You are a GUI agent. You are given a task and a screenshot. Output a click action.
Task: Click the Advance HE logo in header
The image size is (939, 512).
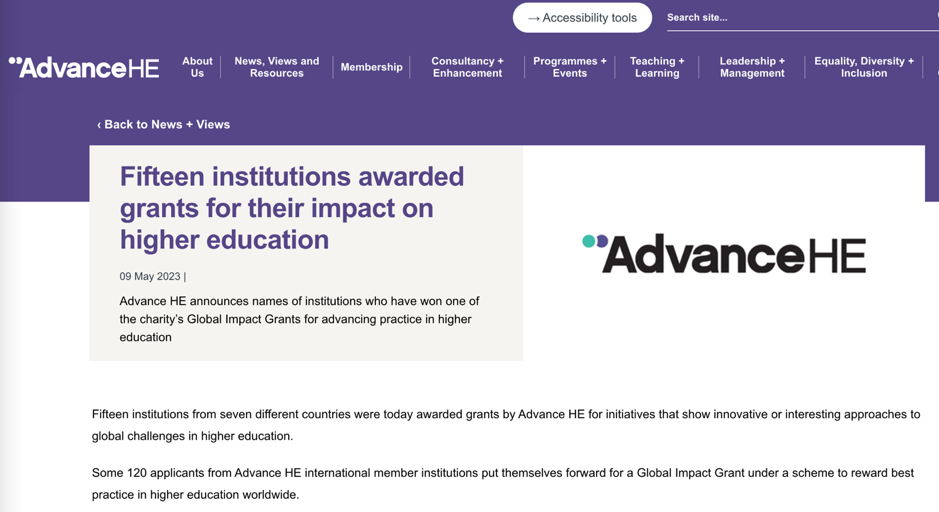tap(84, 68)
